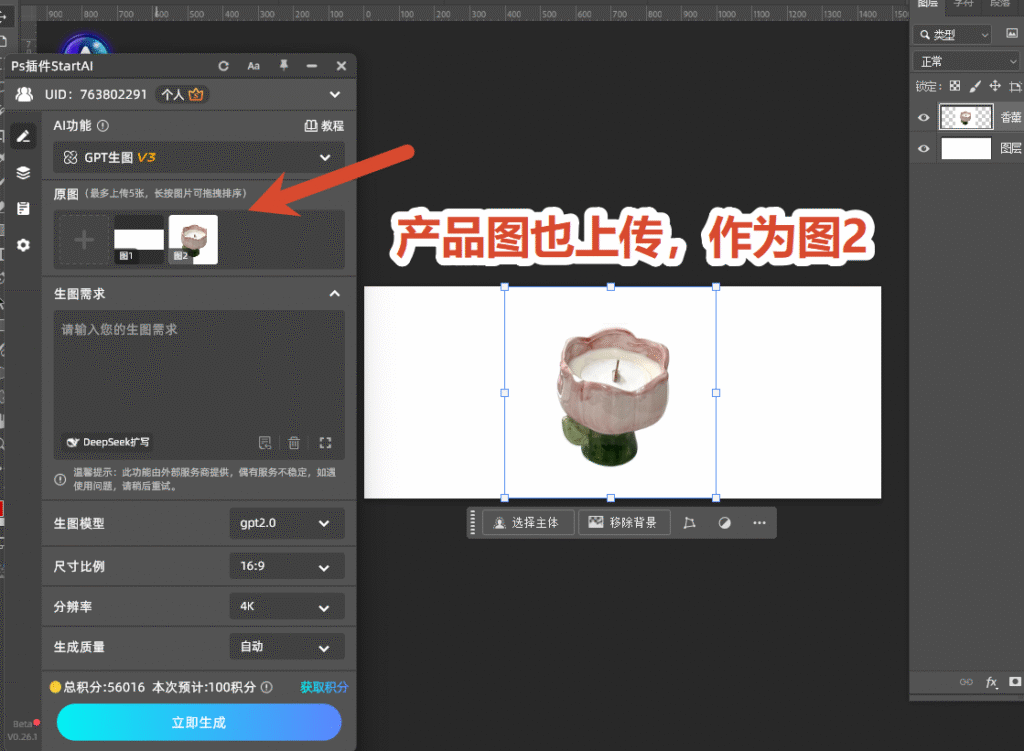Toggle lock transparent pixels icon
Image resolution: width=1024 pixels, height=751 pixels.
955,86
